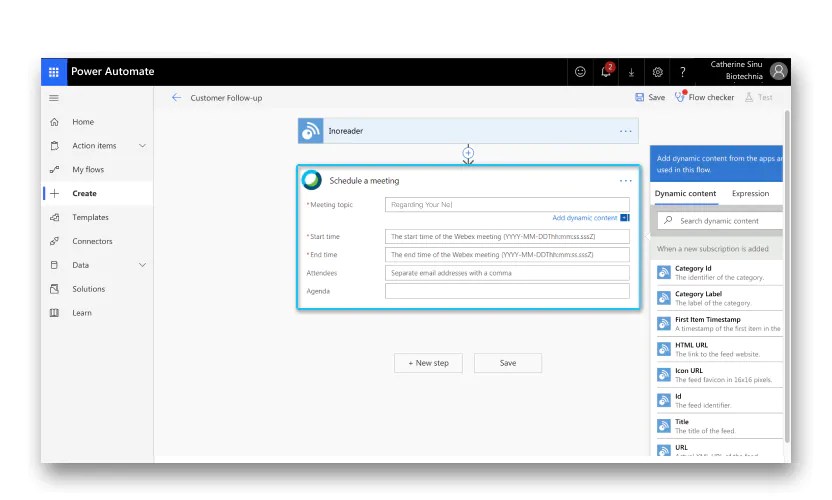The height and width of the screenshot is (500, 832).
Task: Focus the Attendees field
Action: [x=507, y=273]
